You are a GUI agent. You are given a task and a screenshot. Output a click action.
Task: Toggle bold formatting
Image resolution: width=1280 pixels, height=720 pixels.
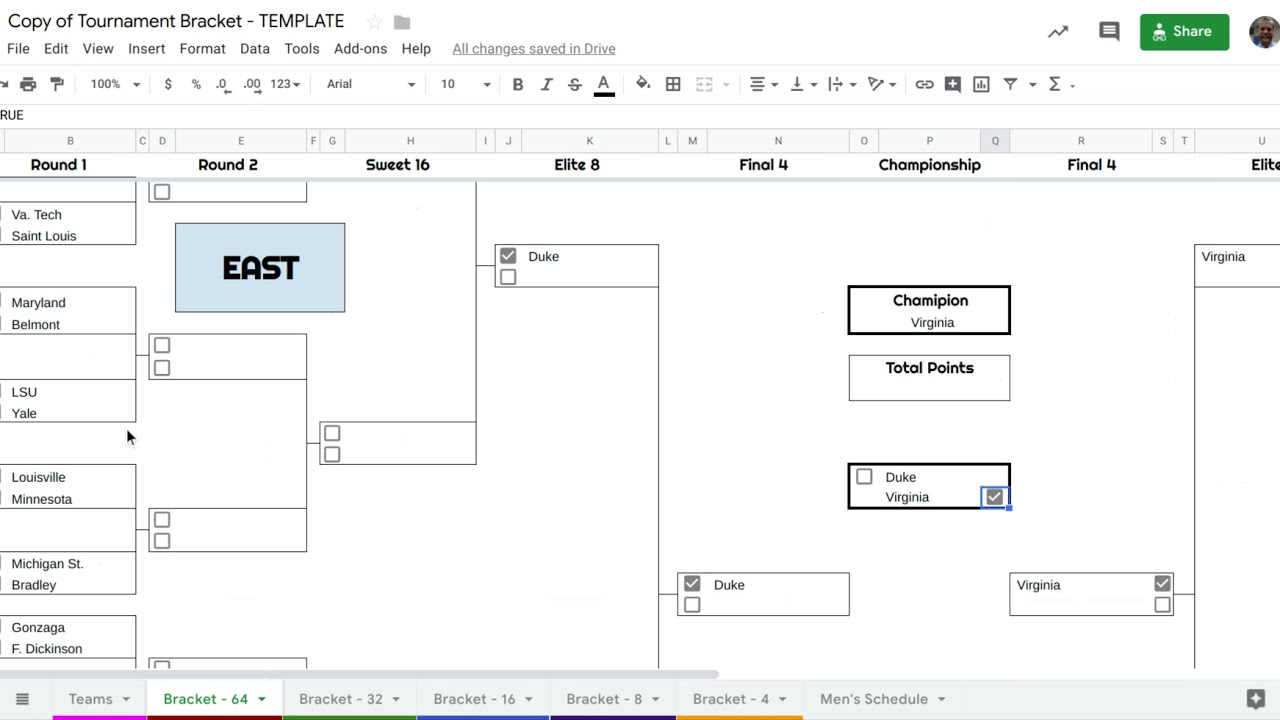pos(518,84)
